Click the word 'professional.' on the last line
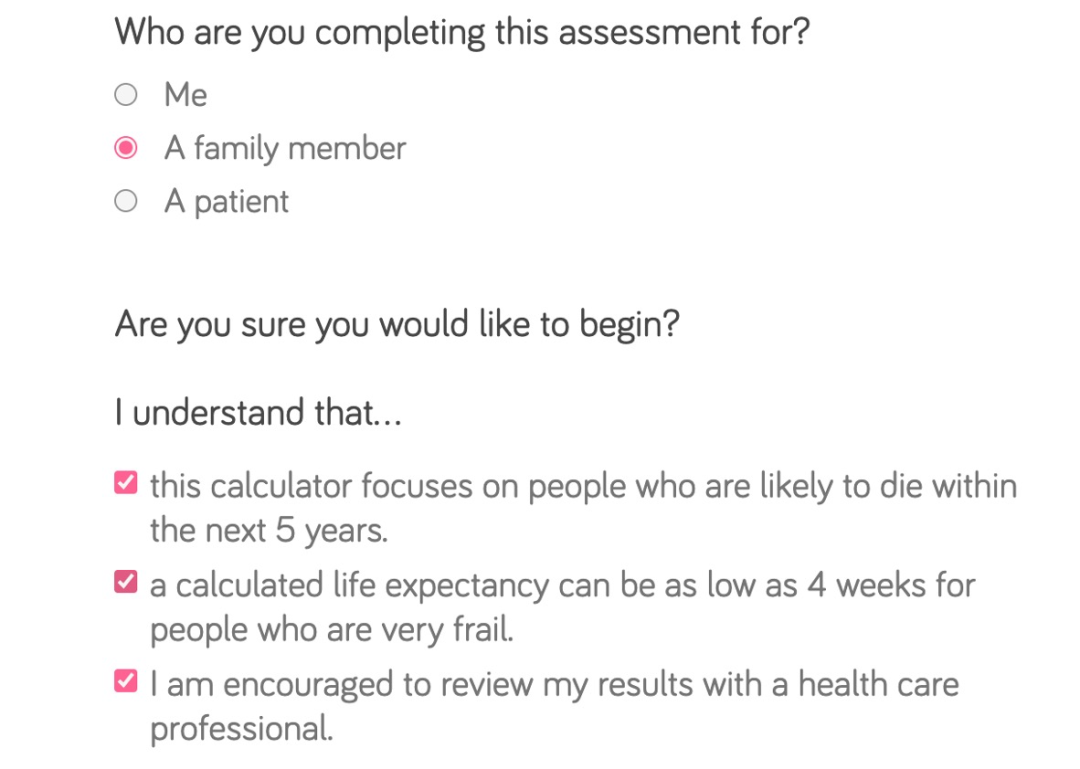 [241, 729]
